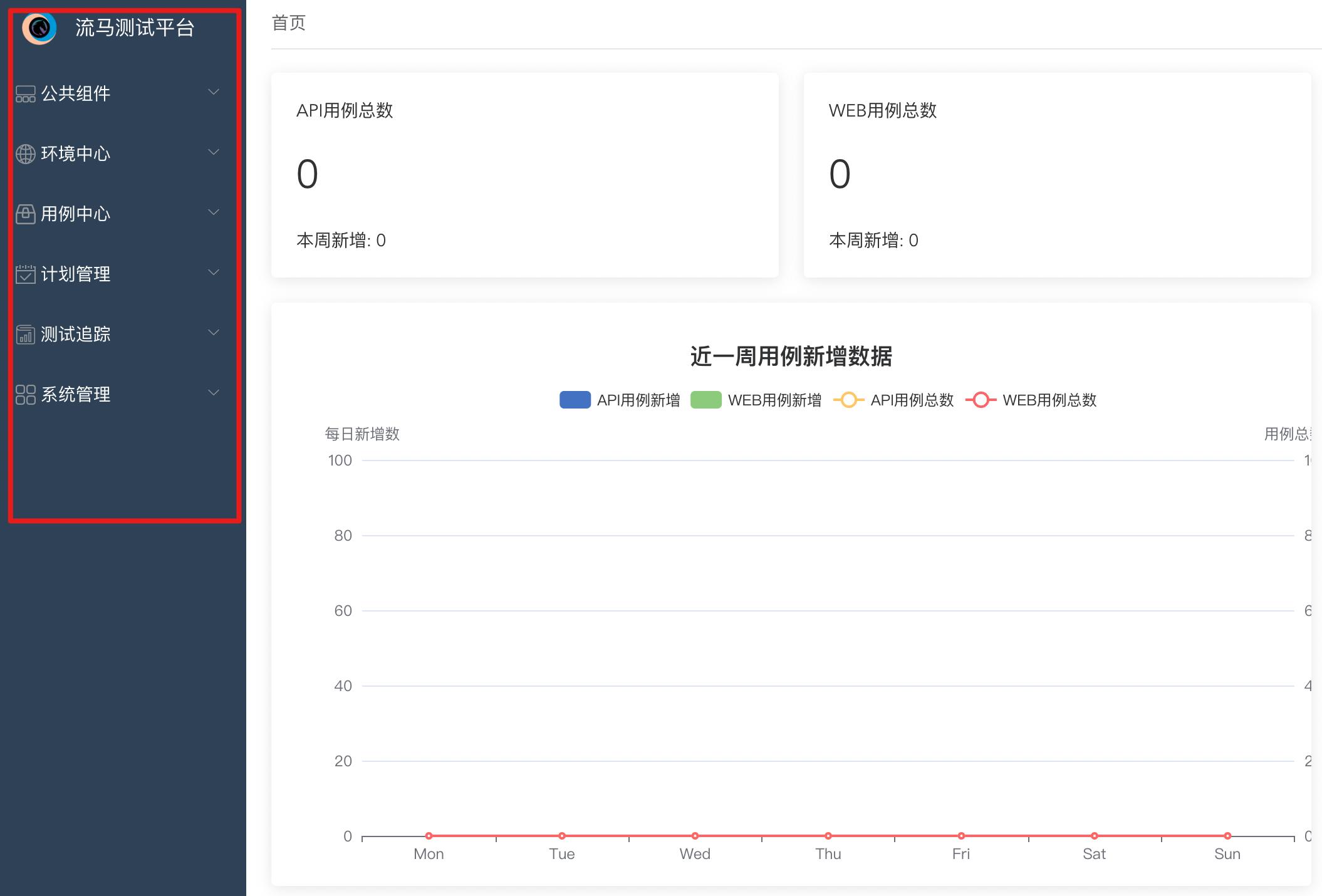Click the grid icon for 系统管理
Image resolution: width=1322 pixels, height=896 pixels.
pos(25,395)
